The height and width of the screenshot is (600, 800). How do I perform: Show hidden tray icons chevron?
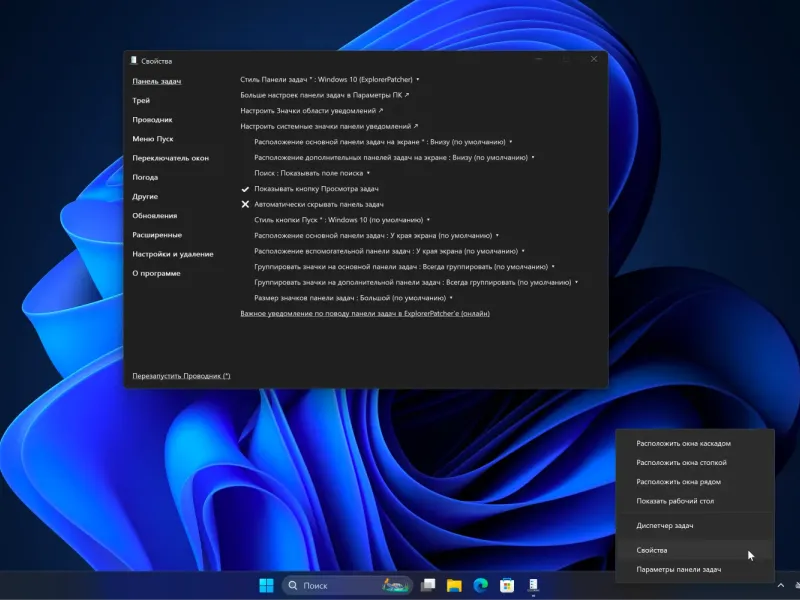781,585
